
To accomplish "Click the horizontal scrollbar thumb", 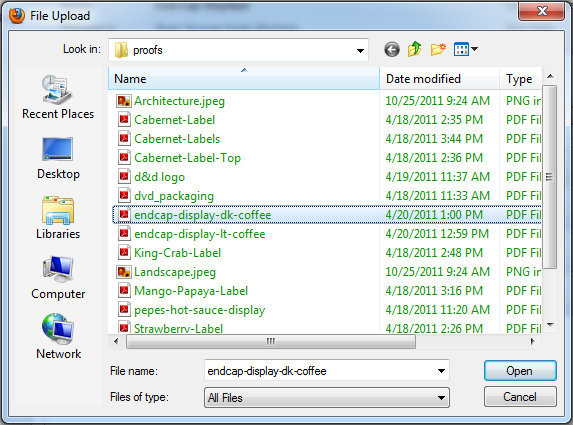I will click(x=271, y=342).
